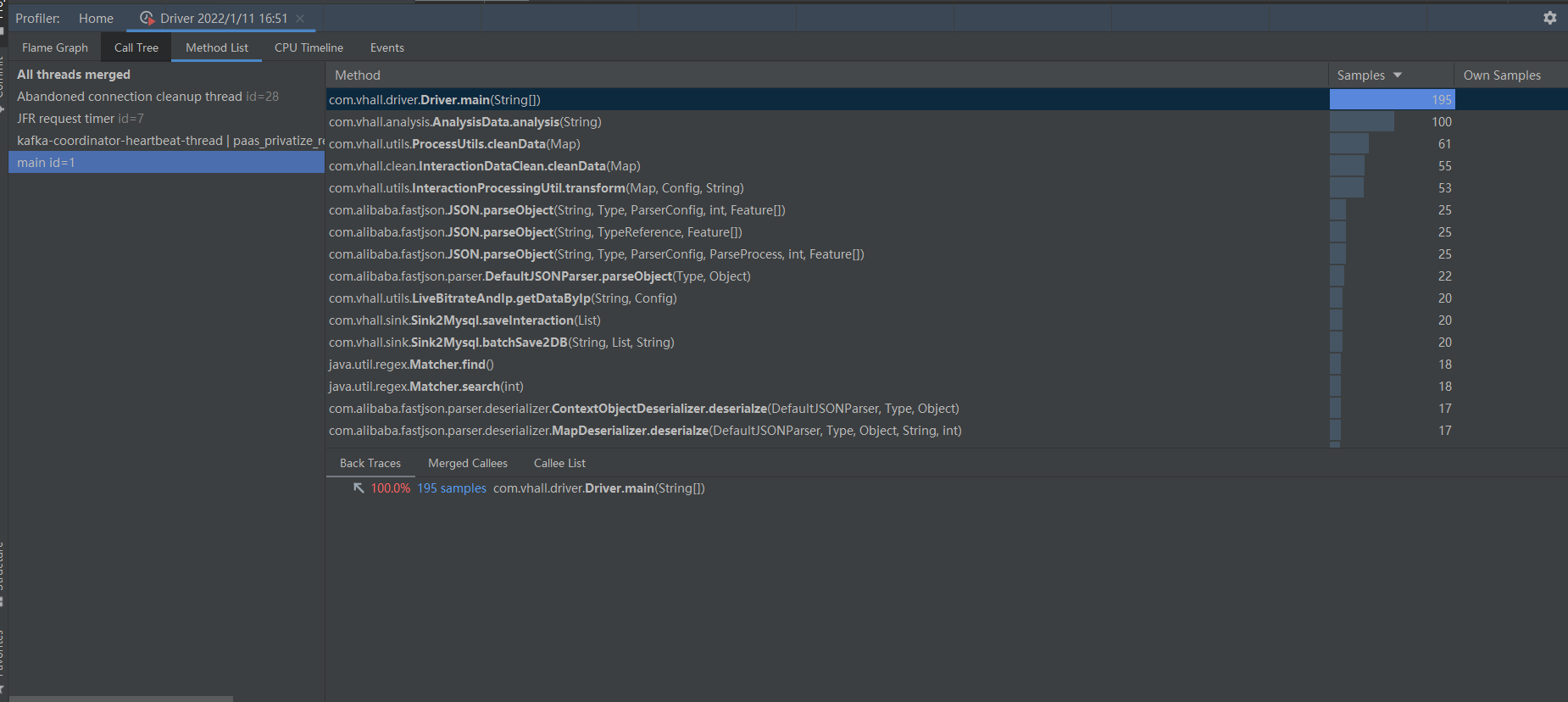Select the JFR request timer thread
The width and height of the screenshot is (1568, 702).
(81, 119)
